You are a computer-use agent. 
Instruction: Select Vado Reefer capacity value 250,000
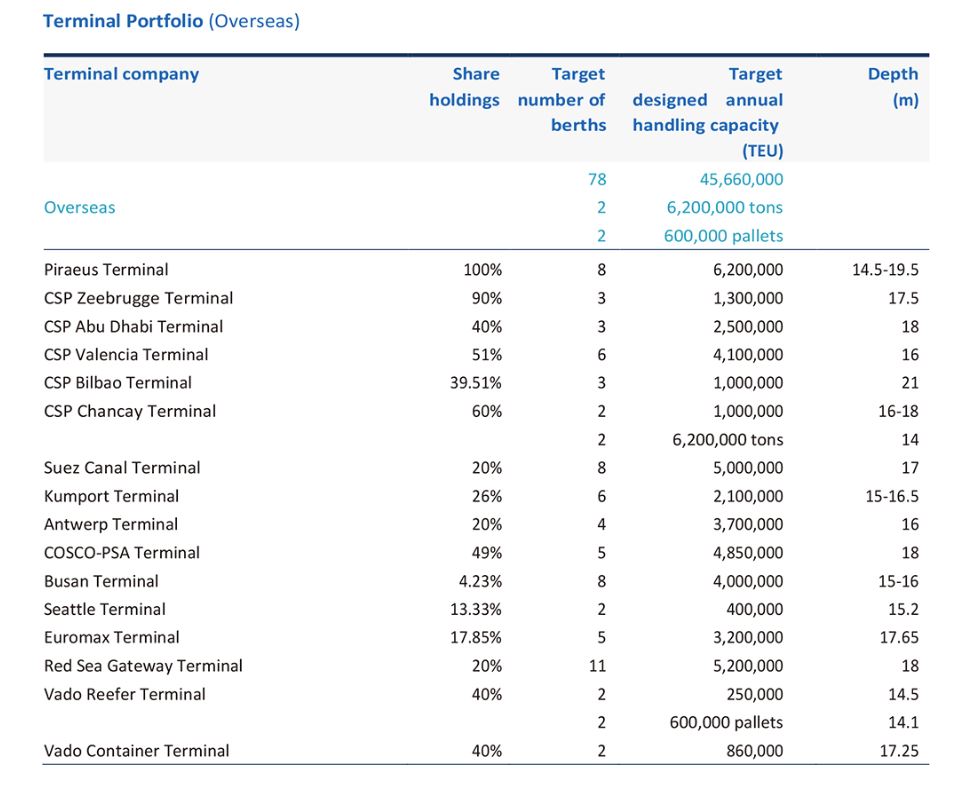point(755,695)
